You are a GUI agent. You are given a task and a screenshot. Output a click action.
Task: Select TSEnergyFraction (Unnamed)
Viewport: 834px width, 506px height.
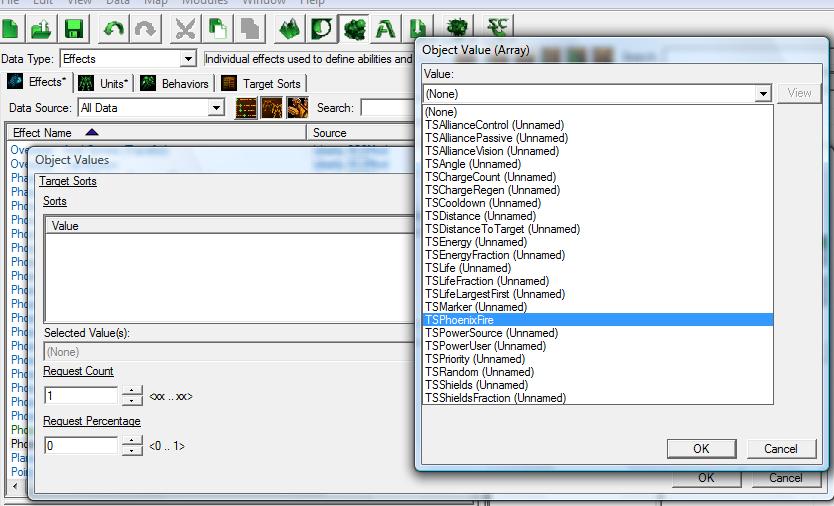click(598, 255)
